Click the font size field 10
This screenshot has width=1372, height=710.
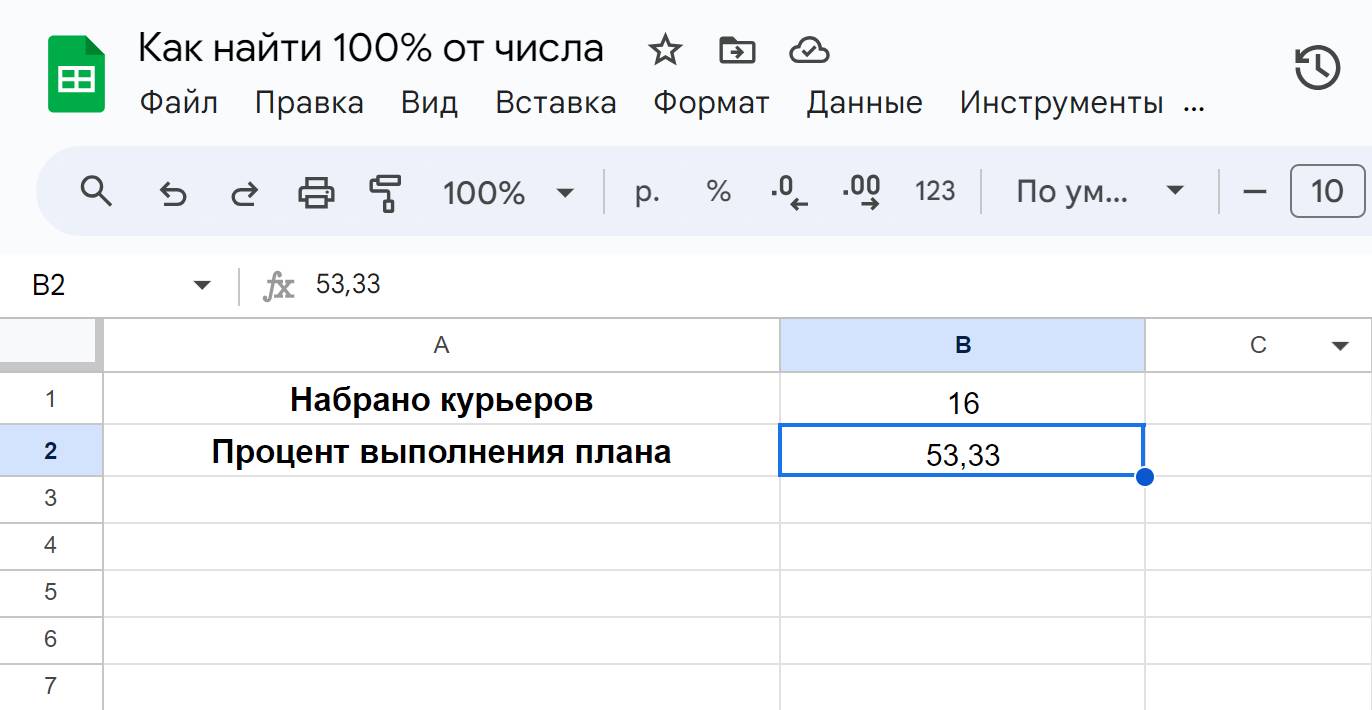pyautogui.click(x=1327, y=191)
